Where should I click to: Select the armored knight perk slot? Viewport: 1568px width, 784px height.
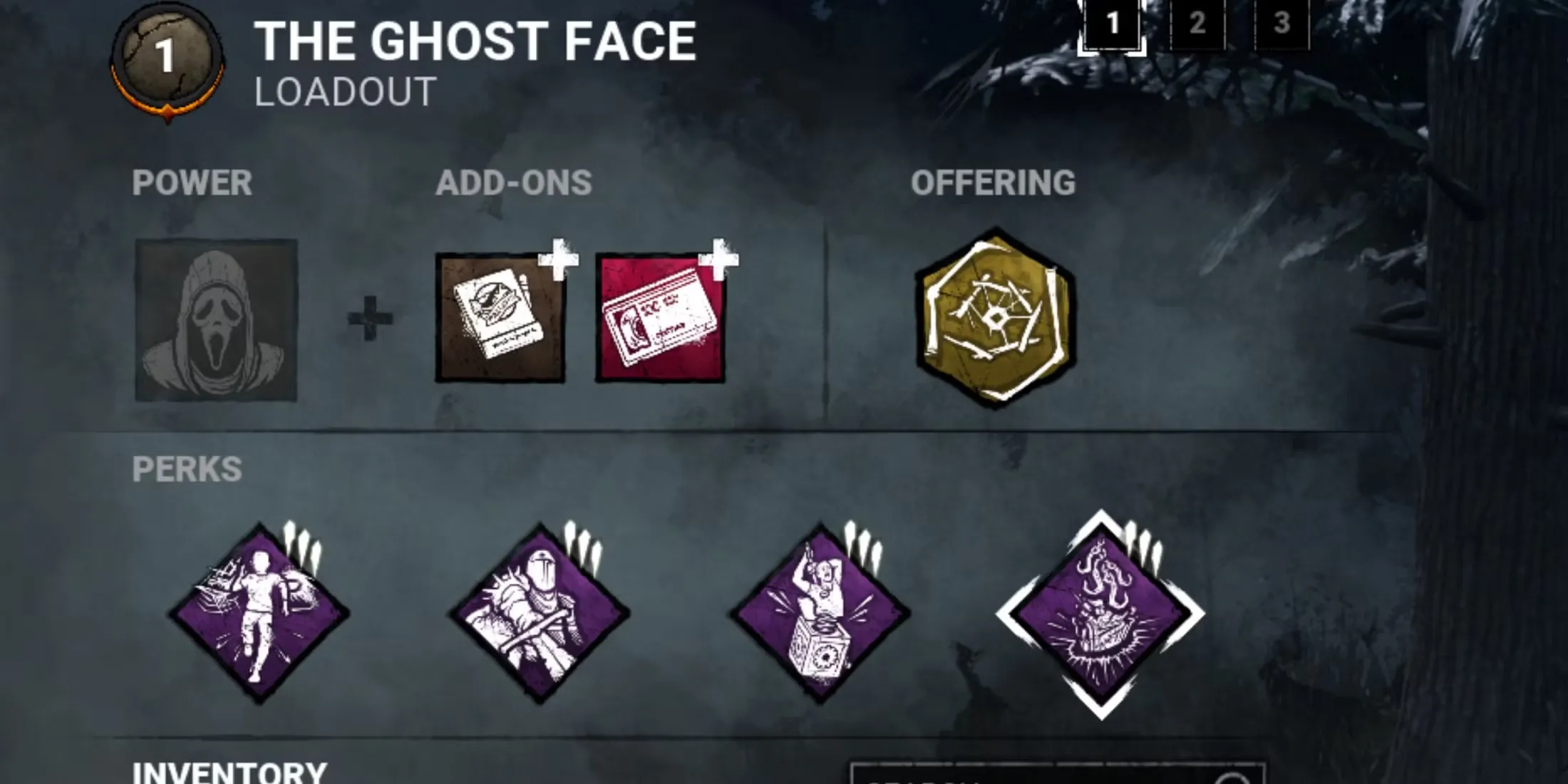coord(539,614)
